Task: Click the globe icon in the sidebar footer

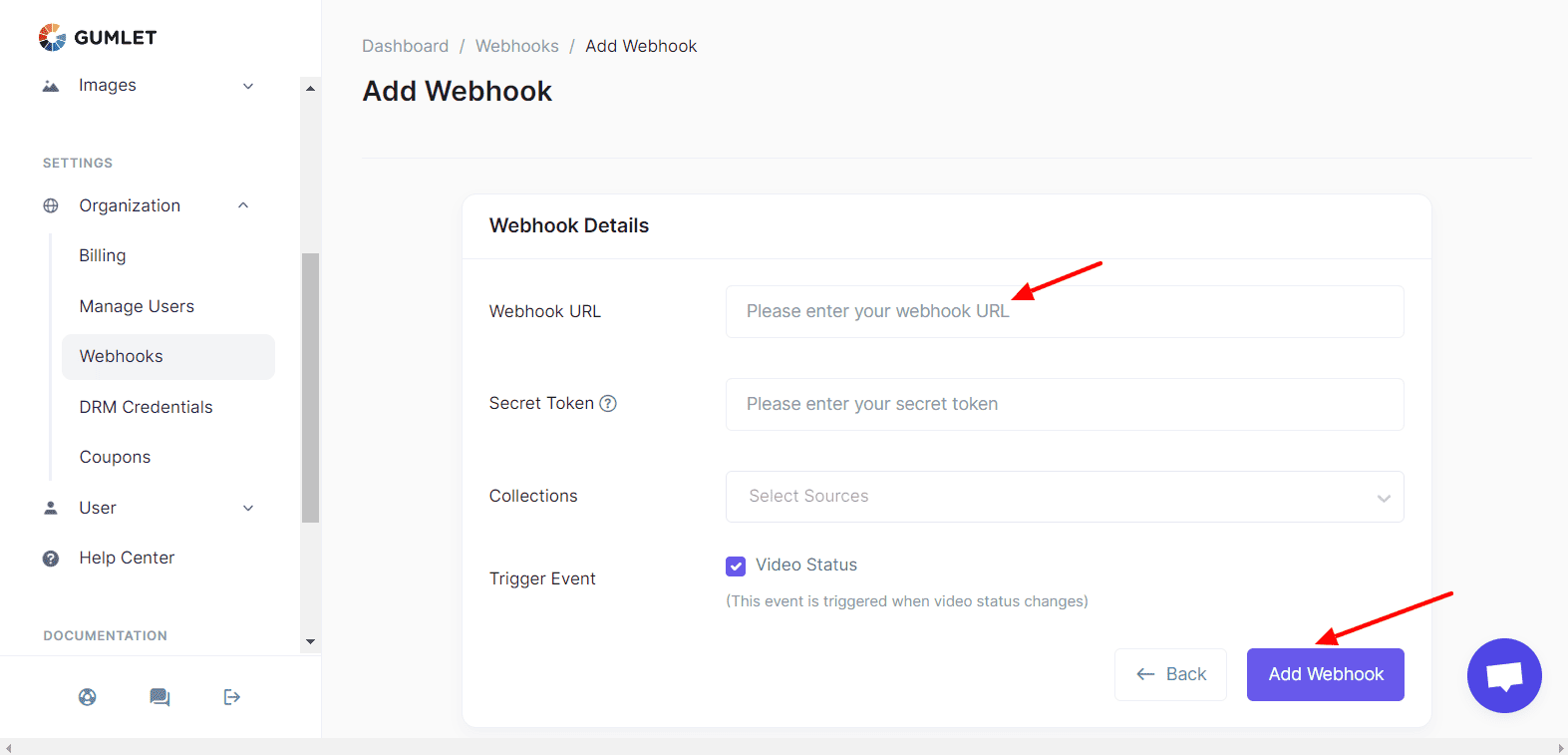Action: point(88,697)
